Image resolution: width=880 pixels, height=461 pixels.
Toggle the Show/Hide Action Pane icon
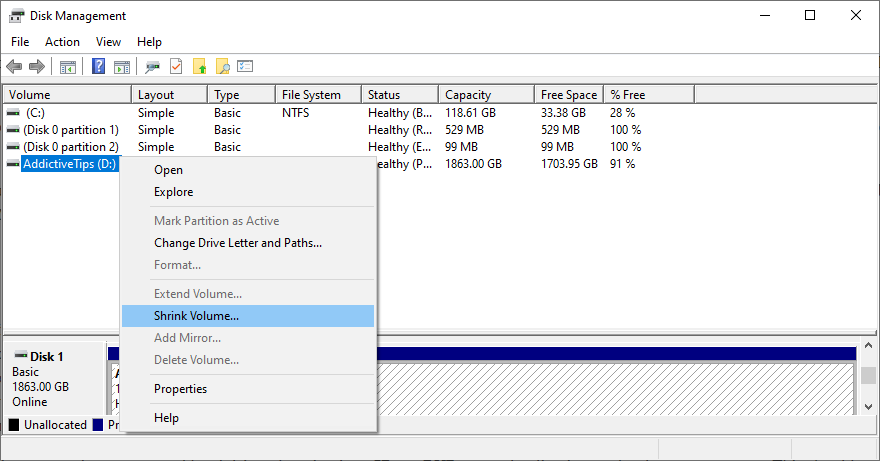[122, 67]
